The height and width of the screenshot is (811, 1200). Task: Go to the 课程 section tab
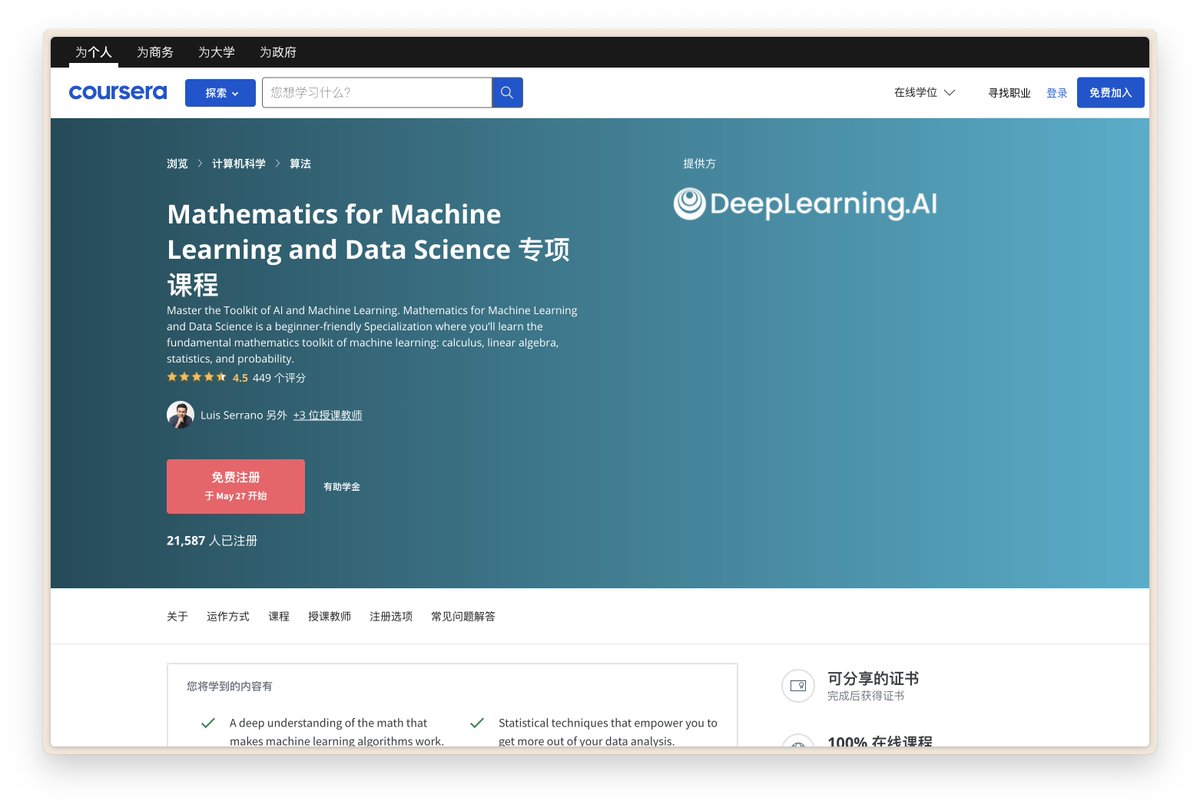click(x=279, y=617)
